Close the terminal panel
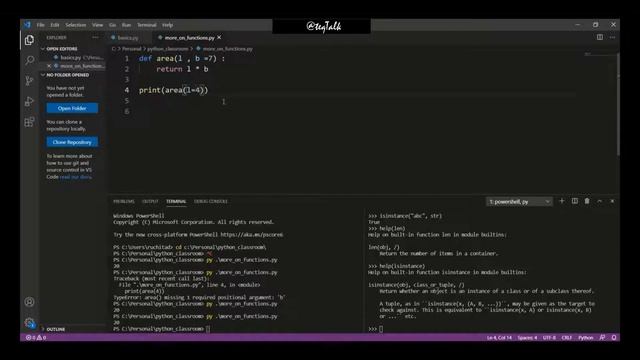Screen dimensions: 640x360 (612, 201)
